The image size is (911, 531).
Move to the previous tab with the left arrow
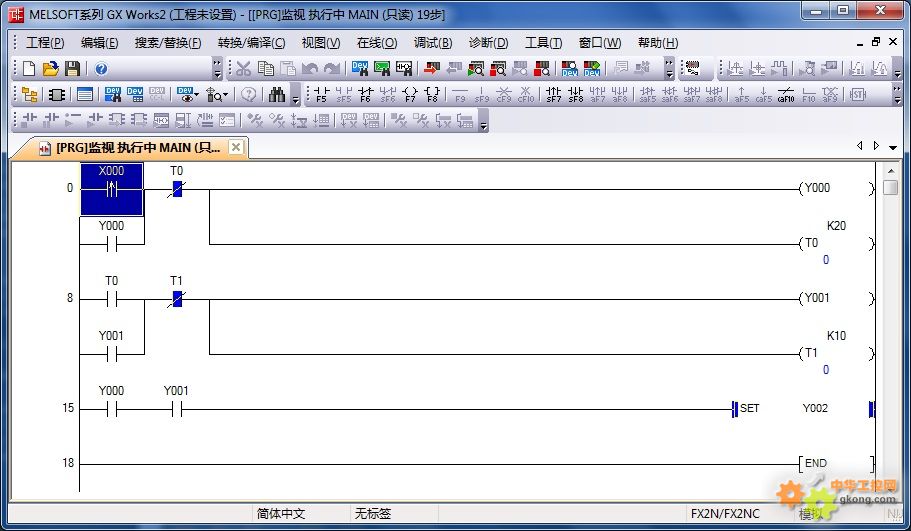click(x=860, y=146)
